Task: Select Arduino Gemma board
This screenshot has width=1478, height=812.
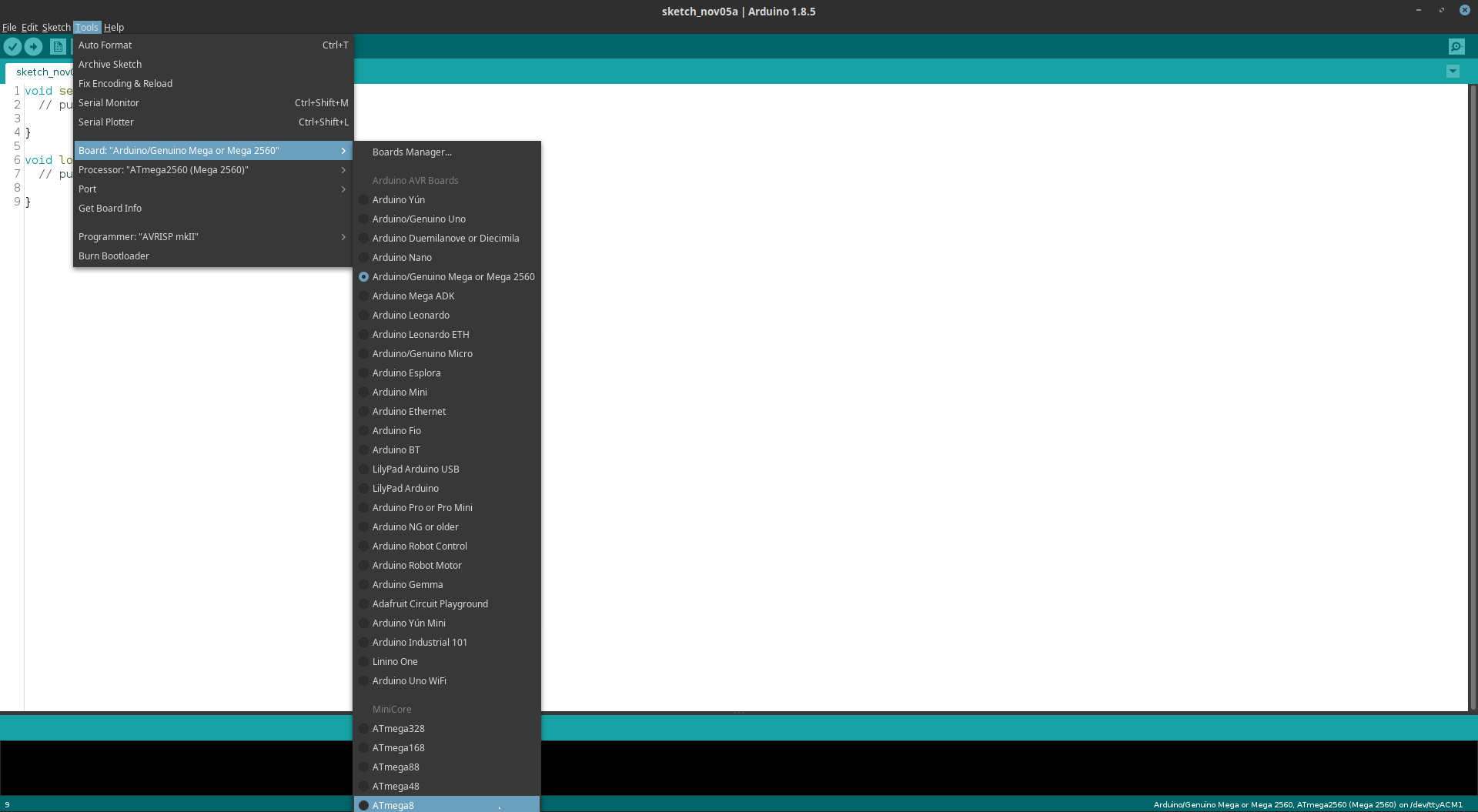Action: (x=447, y=585)
